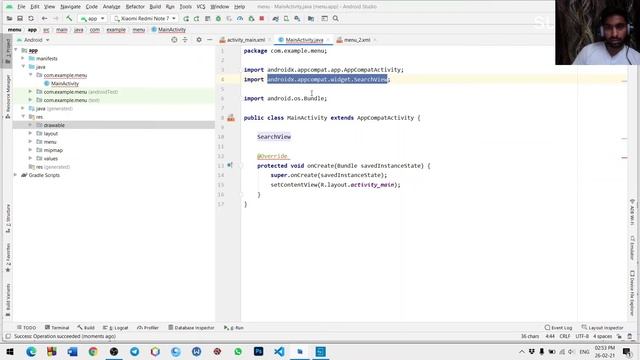The image size is (640, 360).
Task: Toggle the Resource Manager side tab
Action: [8, 96]
